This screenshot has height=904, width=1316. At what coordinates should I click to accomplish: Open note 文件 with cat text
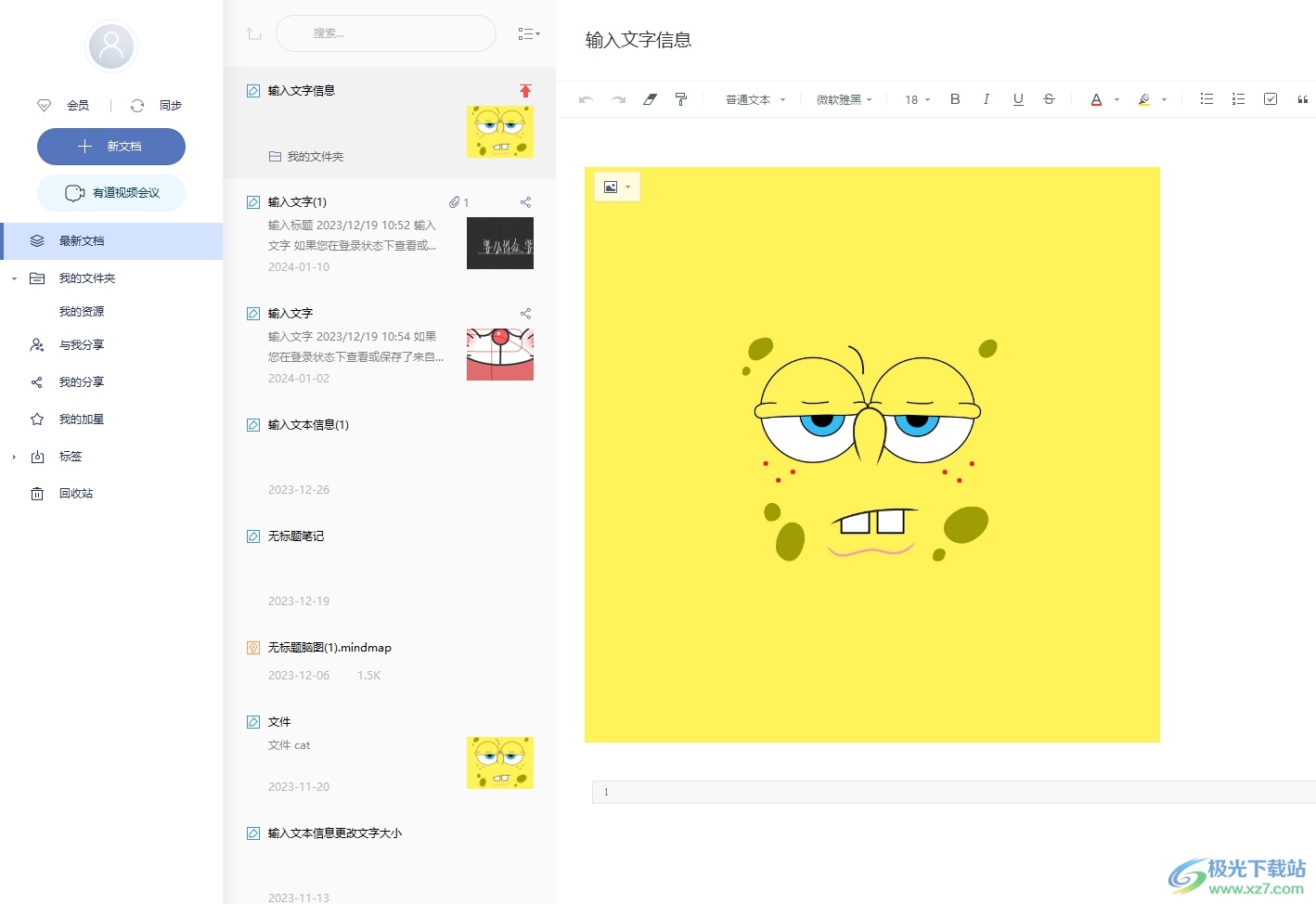[x=390, y=754]
